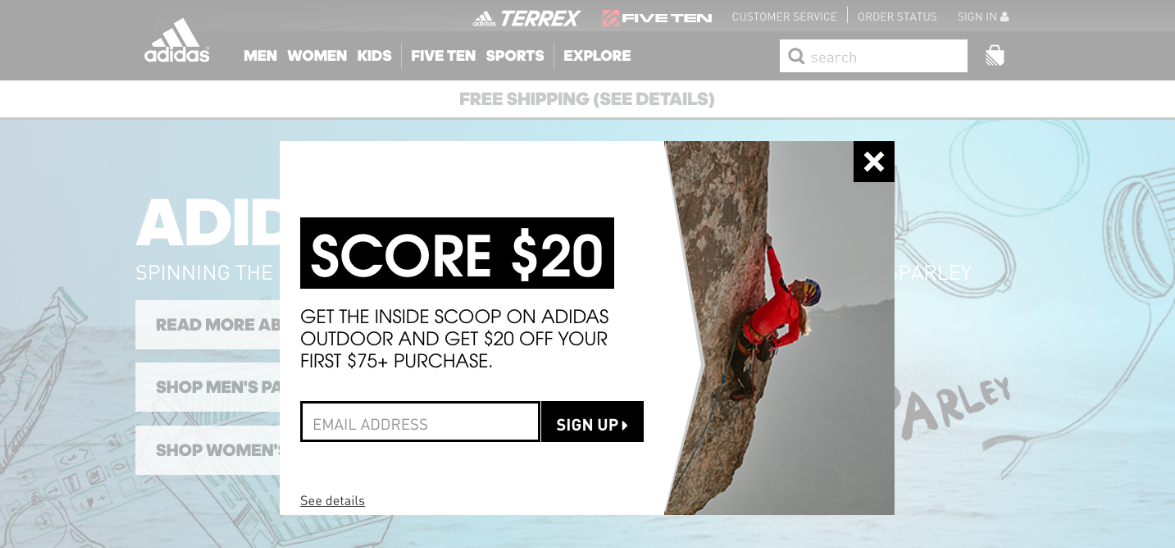Open the Kids menu
This screenshot has width=1175, height=548.
pos(375,55)
